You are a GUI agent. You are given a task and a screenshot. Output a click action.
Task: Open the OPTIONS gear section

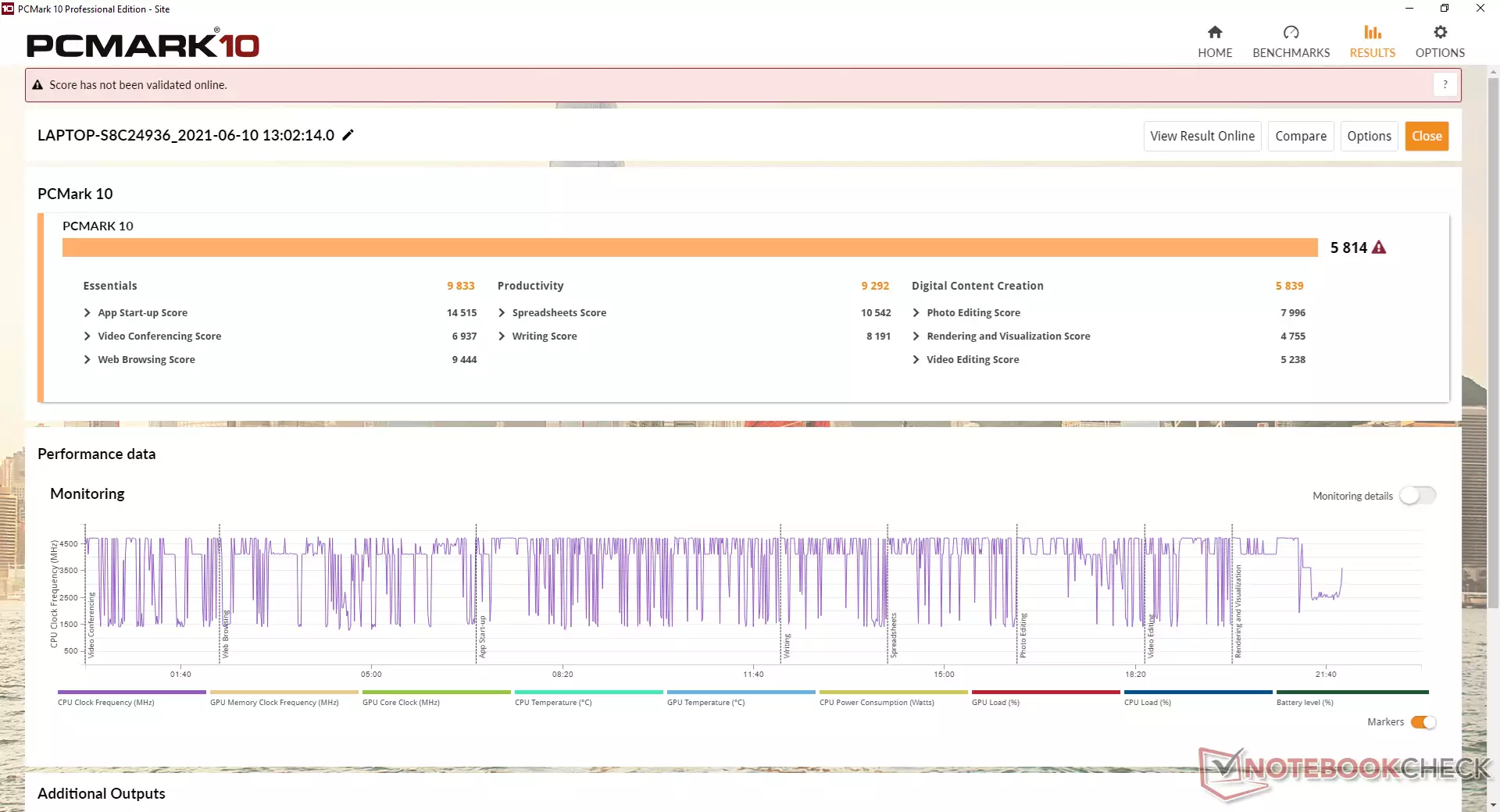point(1440,41)
